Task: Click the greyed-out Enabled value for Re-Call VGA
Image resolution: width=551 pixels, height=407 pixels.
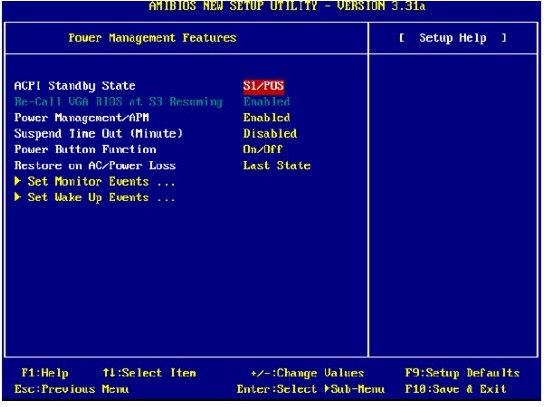Action: [266, 102]
